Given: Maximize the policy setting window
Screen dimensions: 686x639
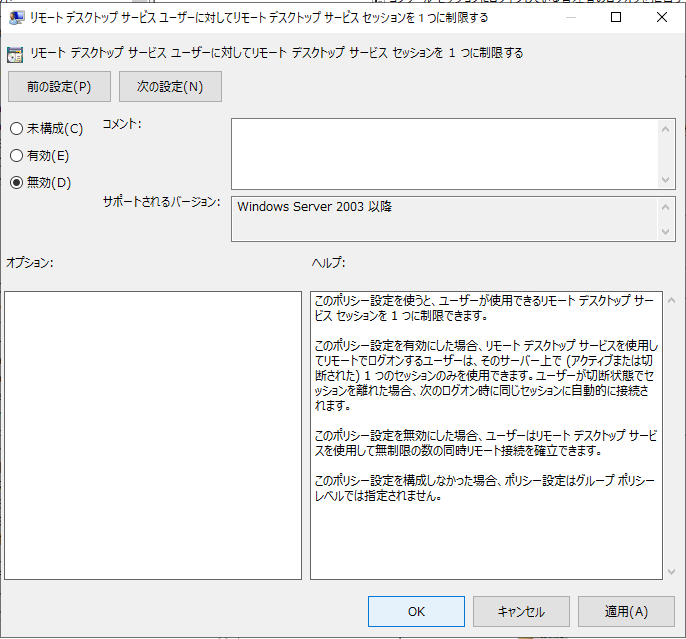Looking at the screenshot, I should coord(616,17).
